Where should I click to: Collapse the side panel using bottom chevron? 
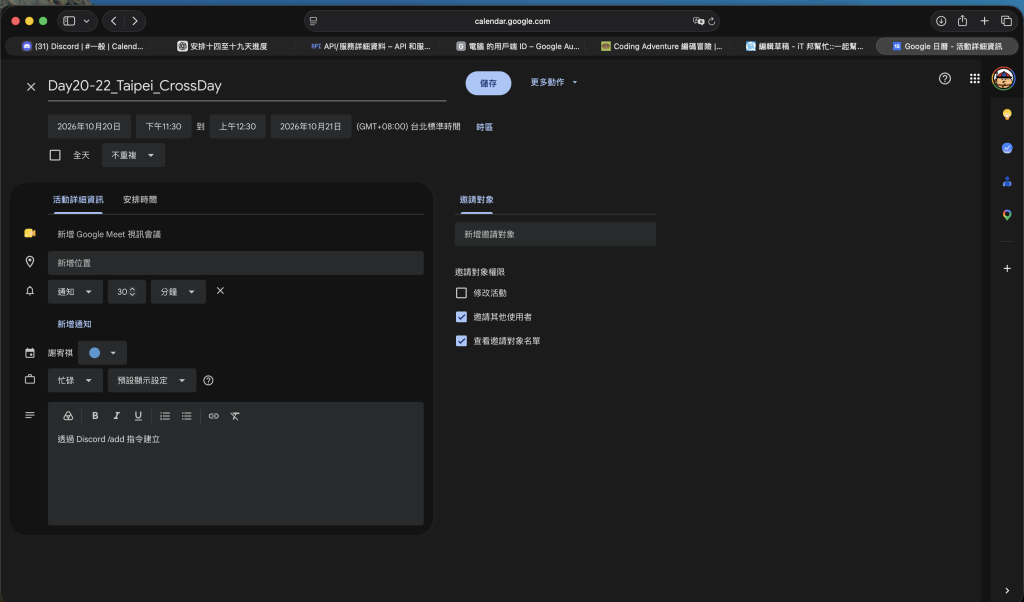coord(1006,590)
